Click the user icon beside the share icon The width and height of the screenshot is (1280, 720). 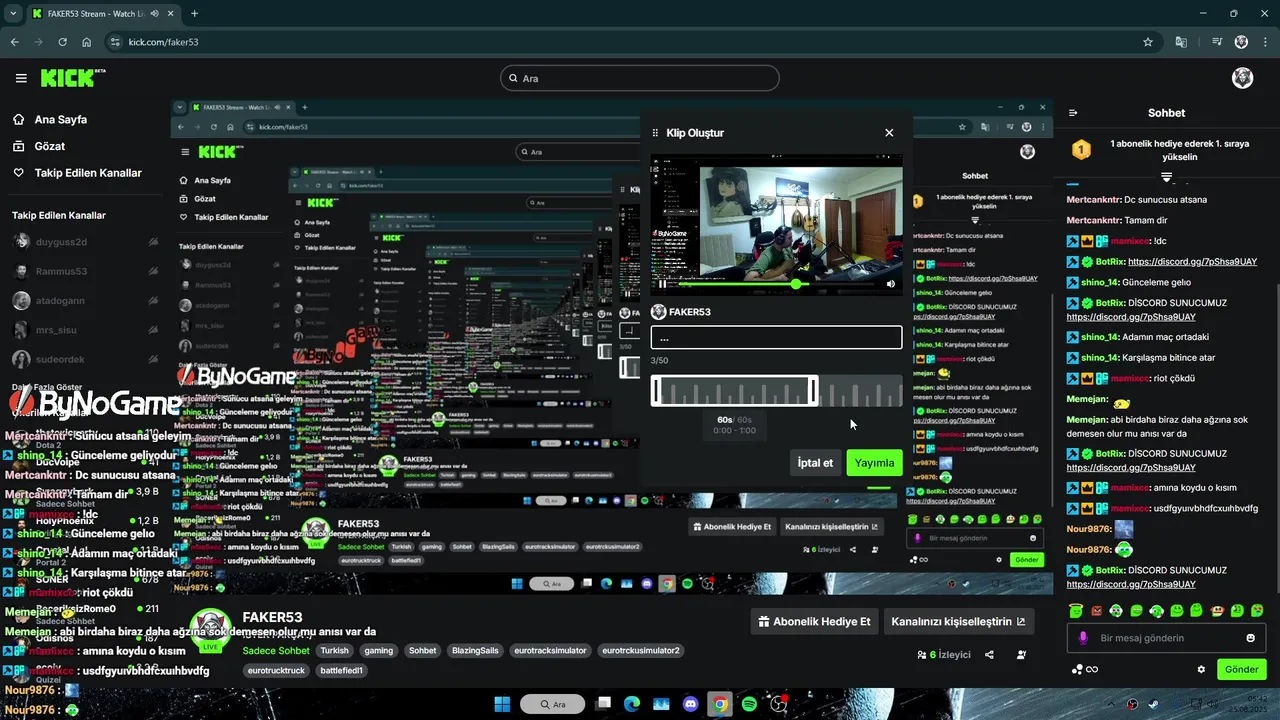[1021, 655]
